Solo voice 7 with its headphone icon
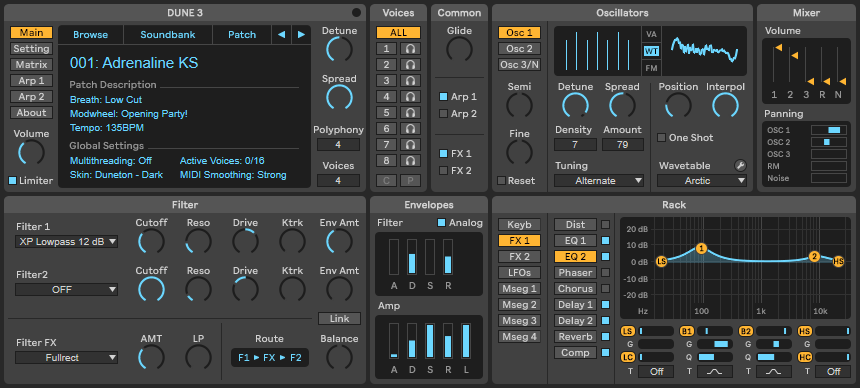This screenshot has height=388, width=860. (410, 145)
